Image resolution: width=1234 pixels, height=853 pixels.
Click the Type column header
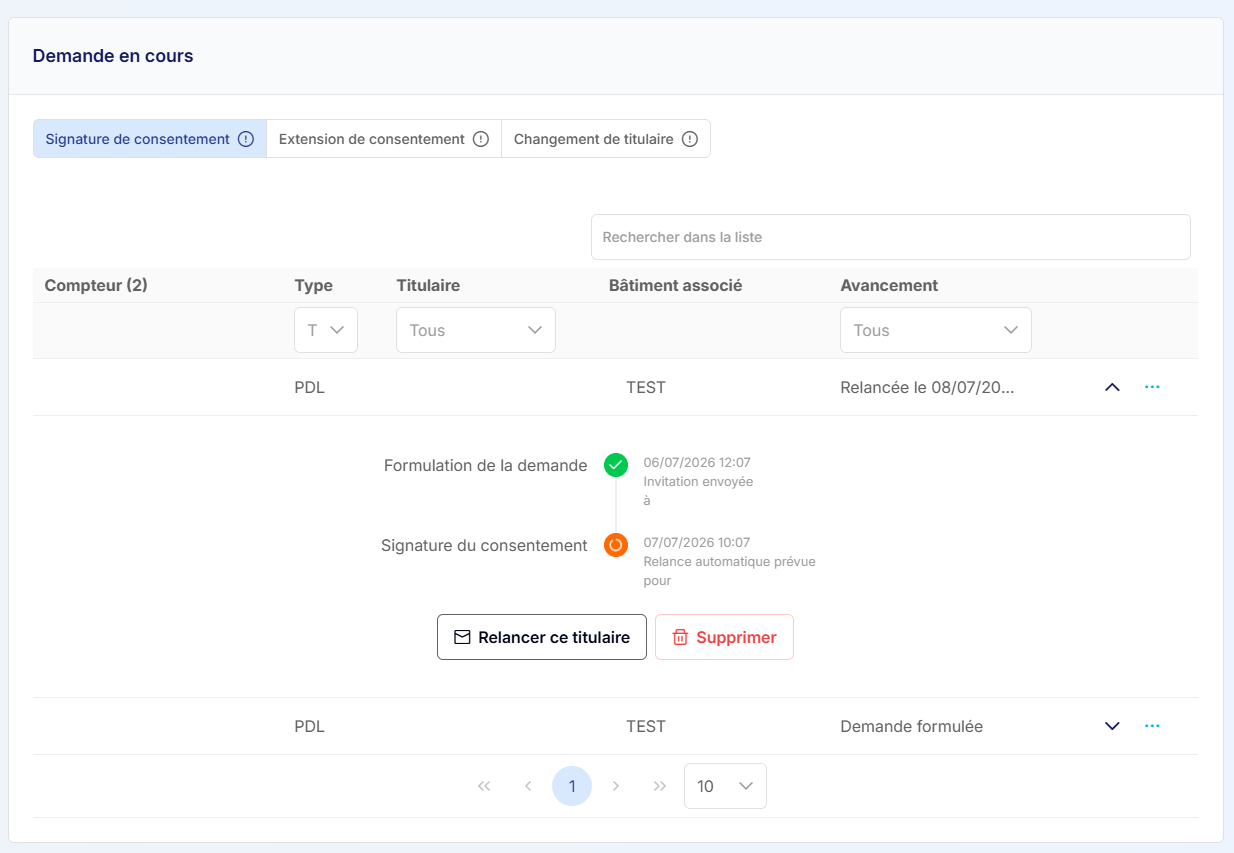coord(313,285)
